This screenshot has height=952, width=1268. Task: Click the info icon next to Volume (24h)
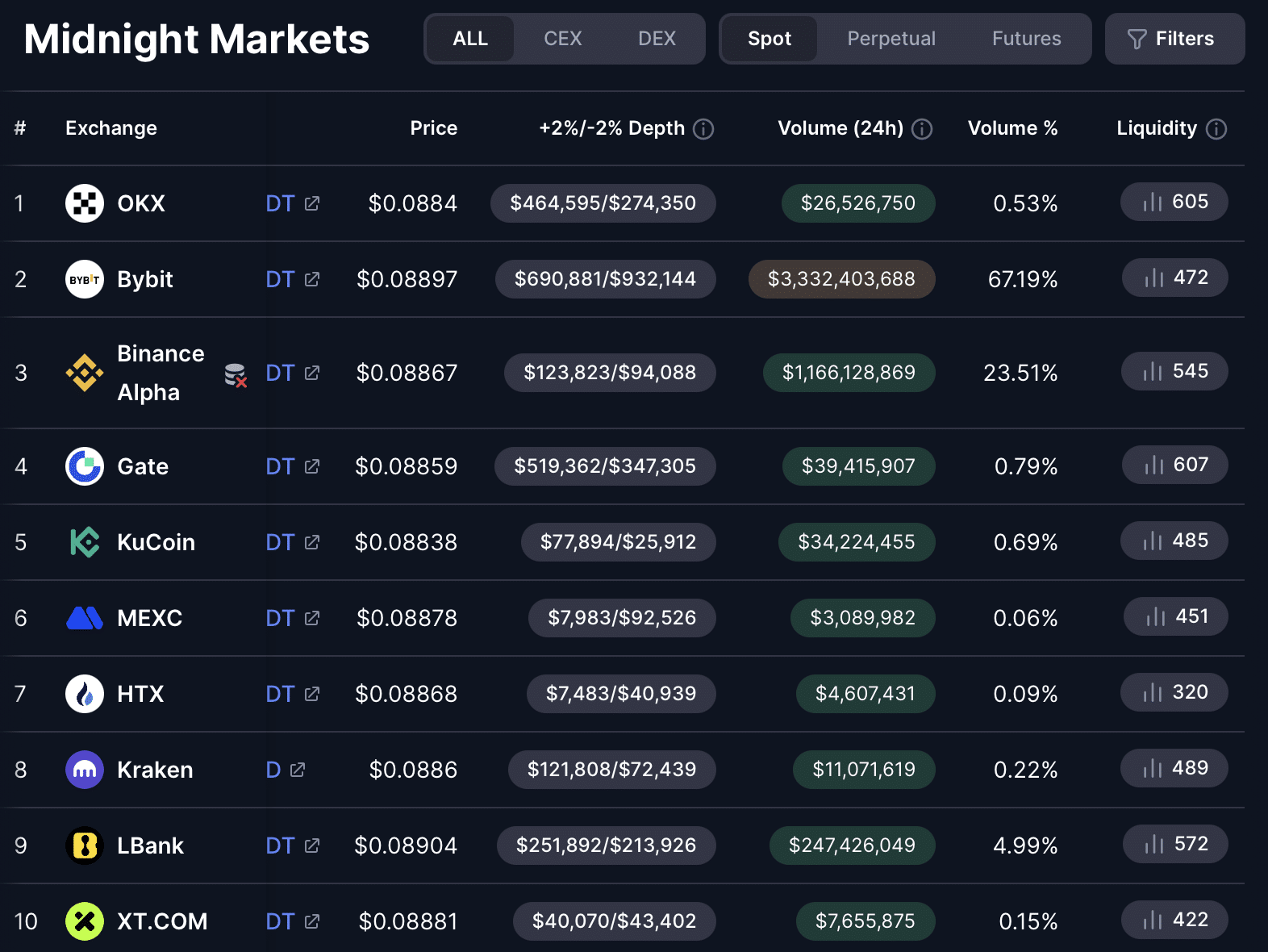(922, 129)
